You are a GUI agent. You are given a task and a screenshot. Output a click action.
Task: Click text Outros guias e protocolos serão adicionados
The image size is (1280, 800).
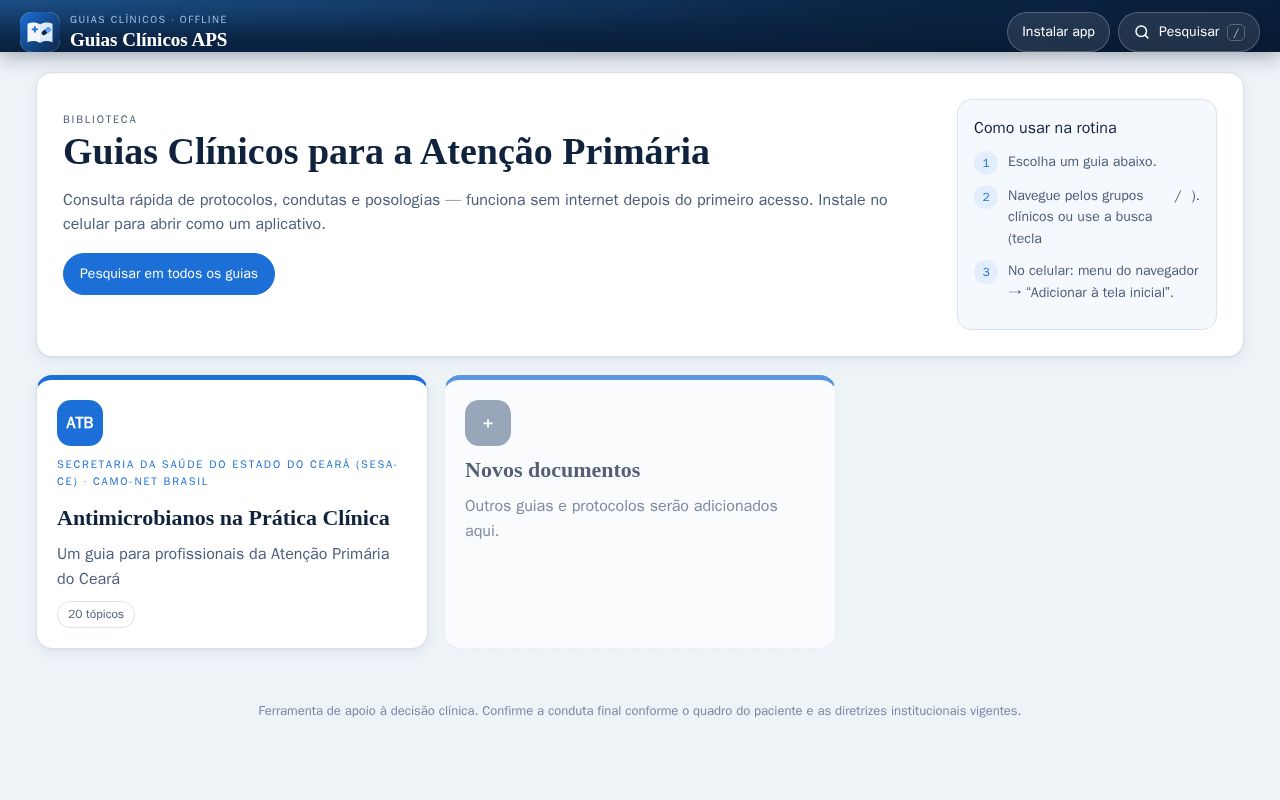click(x=621, y=518)
